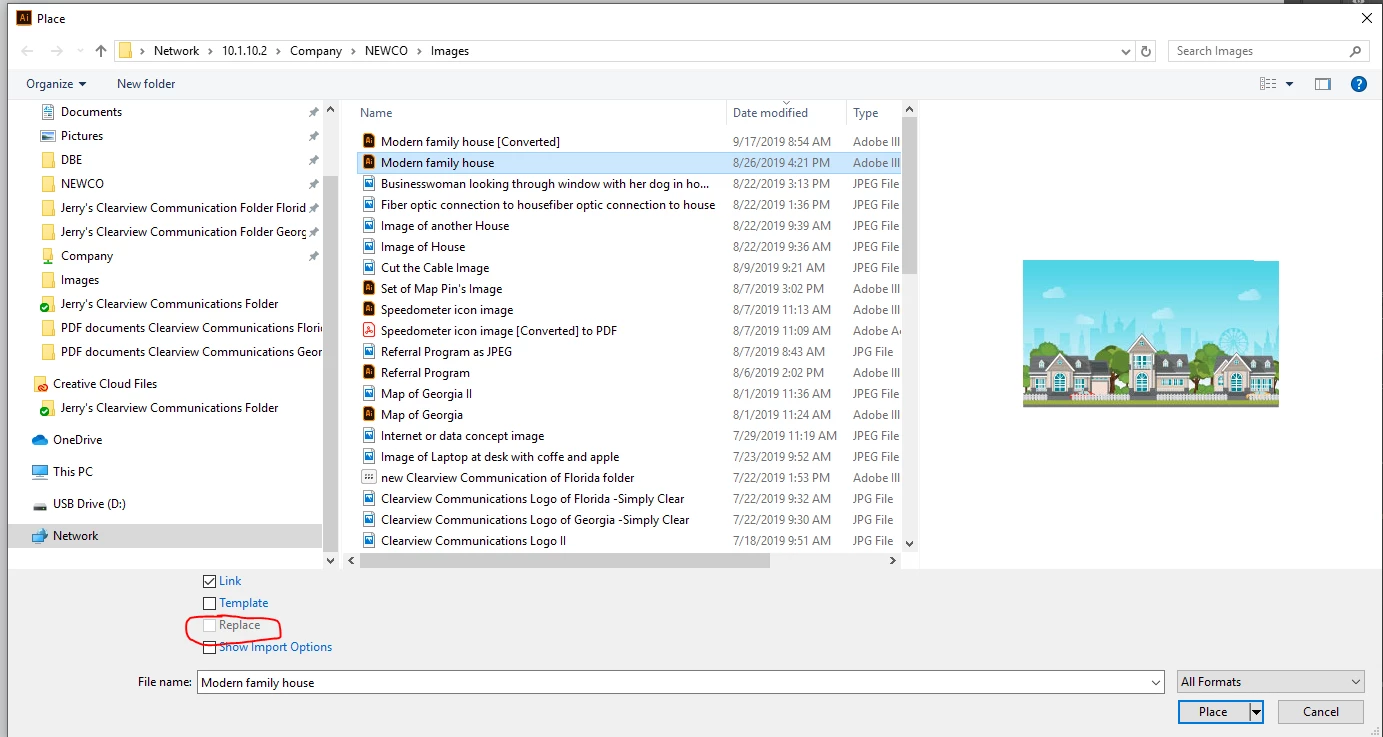Select Map of Georgia II file

tap(426, 394)
